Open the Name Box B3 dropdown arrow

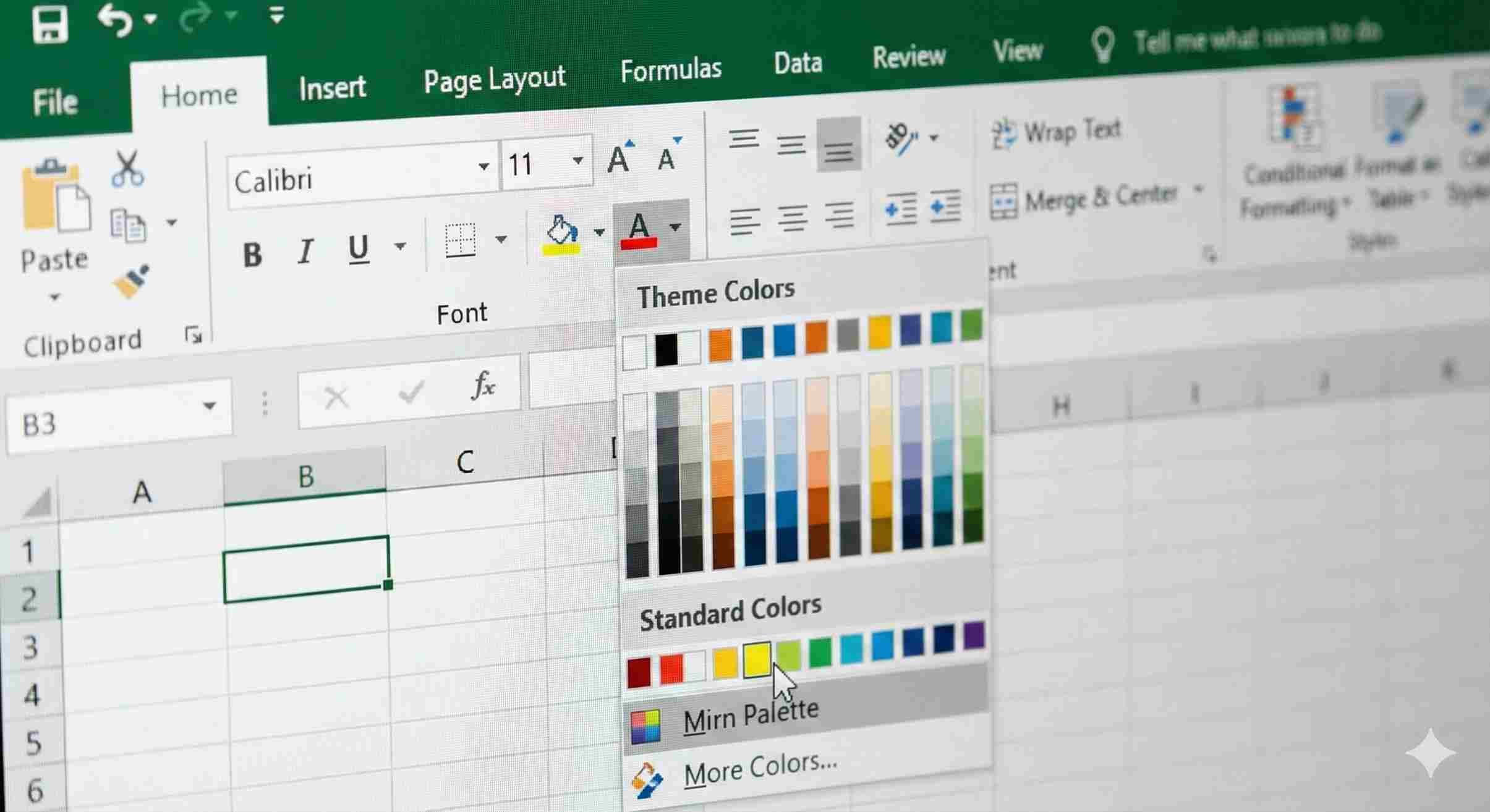[210, 406]
